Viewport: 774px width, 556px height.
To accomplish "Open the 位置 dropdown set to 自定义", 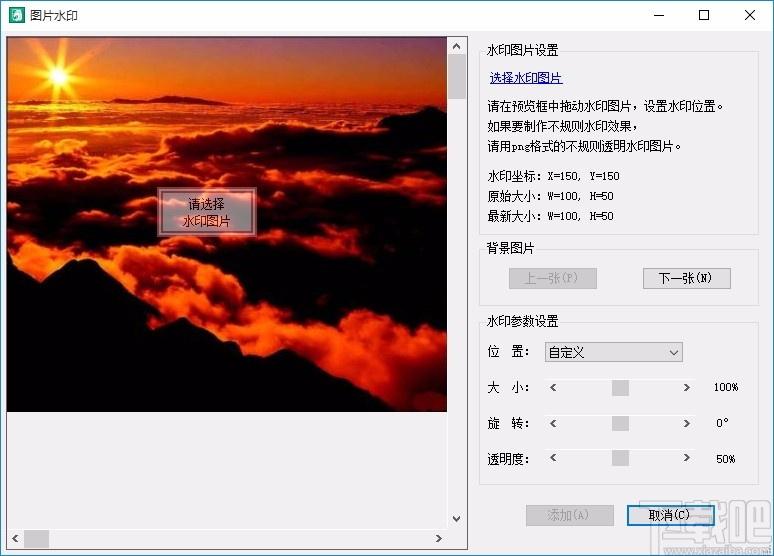I will click(614, 352).
